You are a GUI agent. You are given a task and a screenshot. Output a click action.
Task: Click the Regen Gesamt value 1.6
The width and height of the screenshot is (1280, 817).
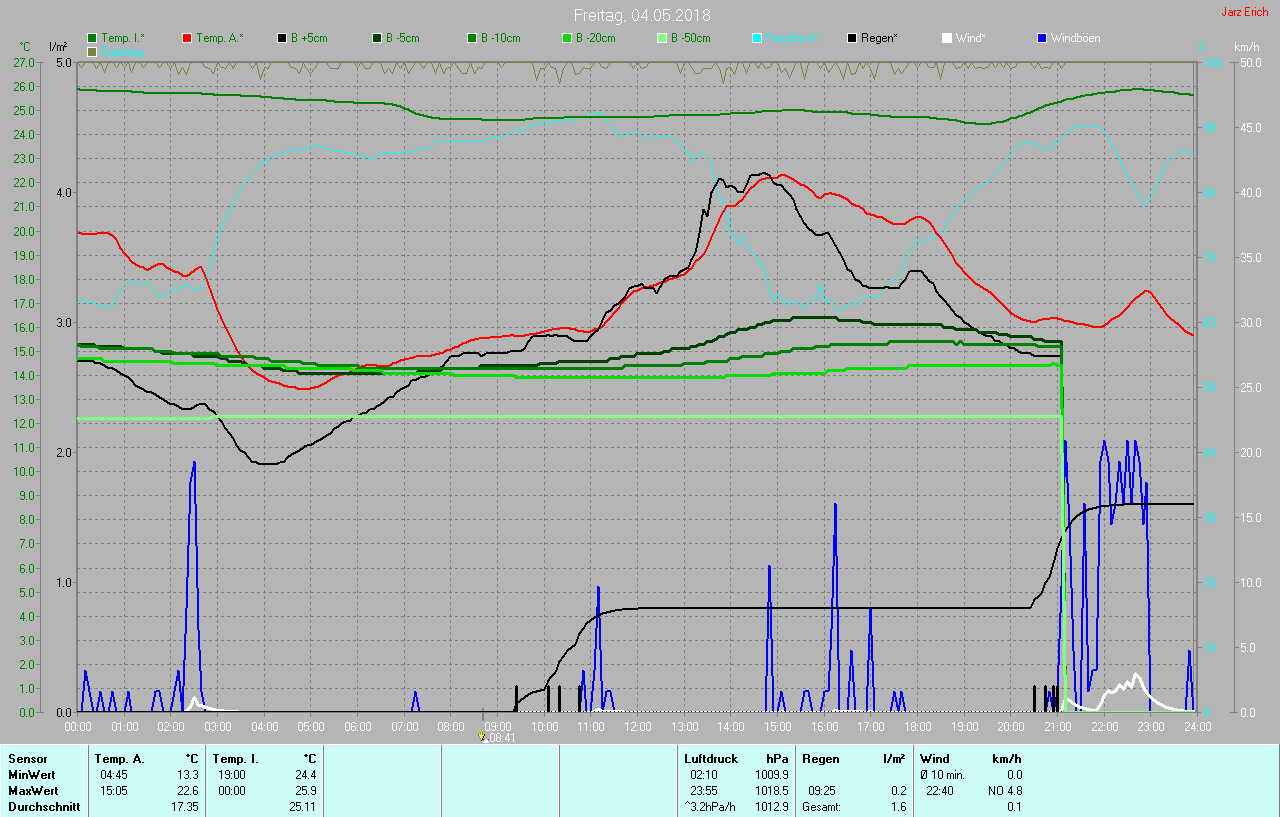click(898, 807)
